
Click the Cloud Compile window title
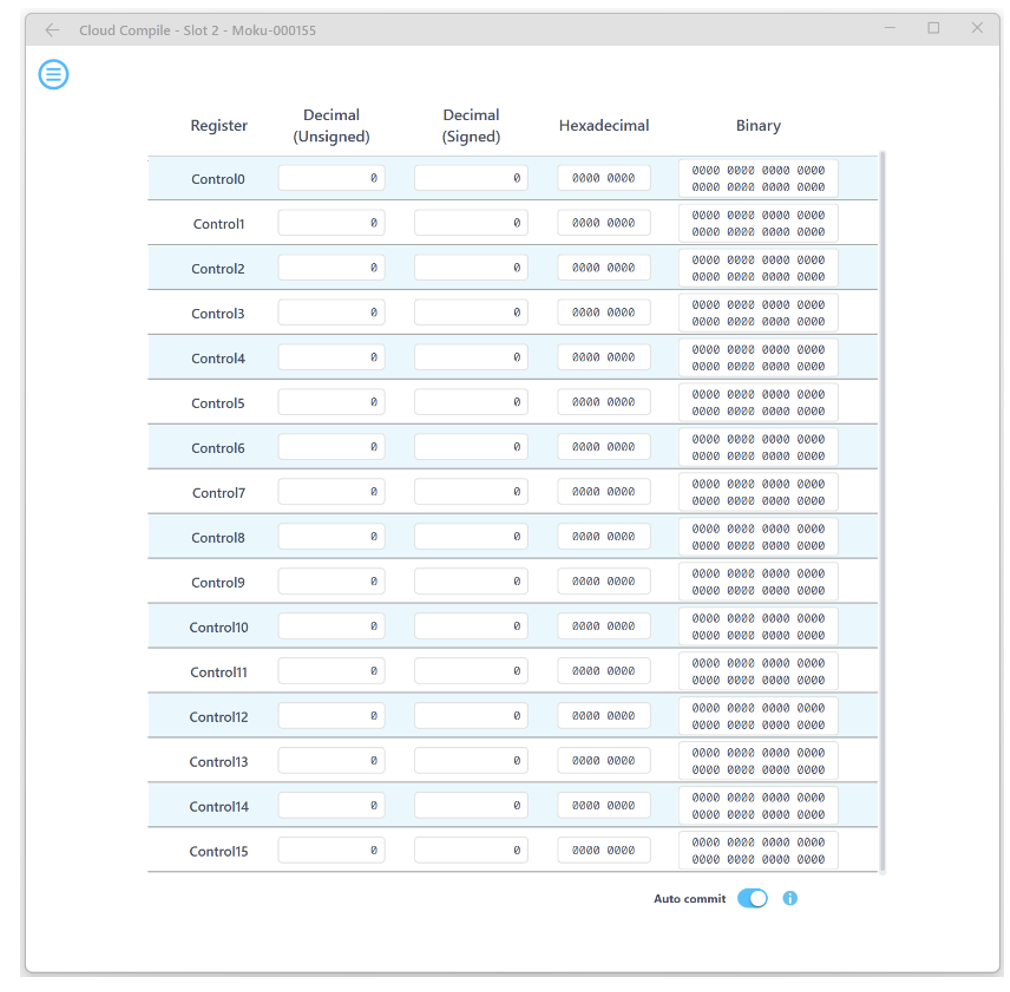197,30
